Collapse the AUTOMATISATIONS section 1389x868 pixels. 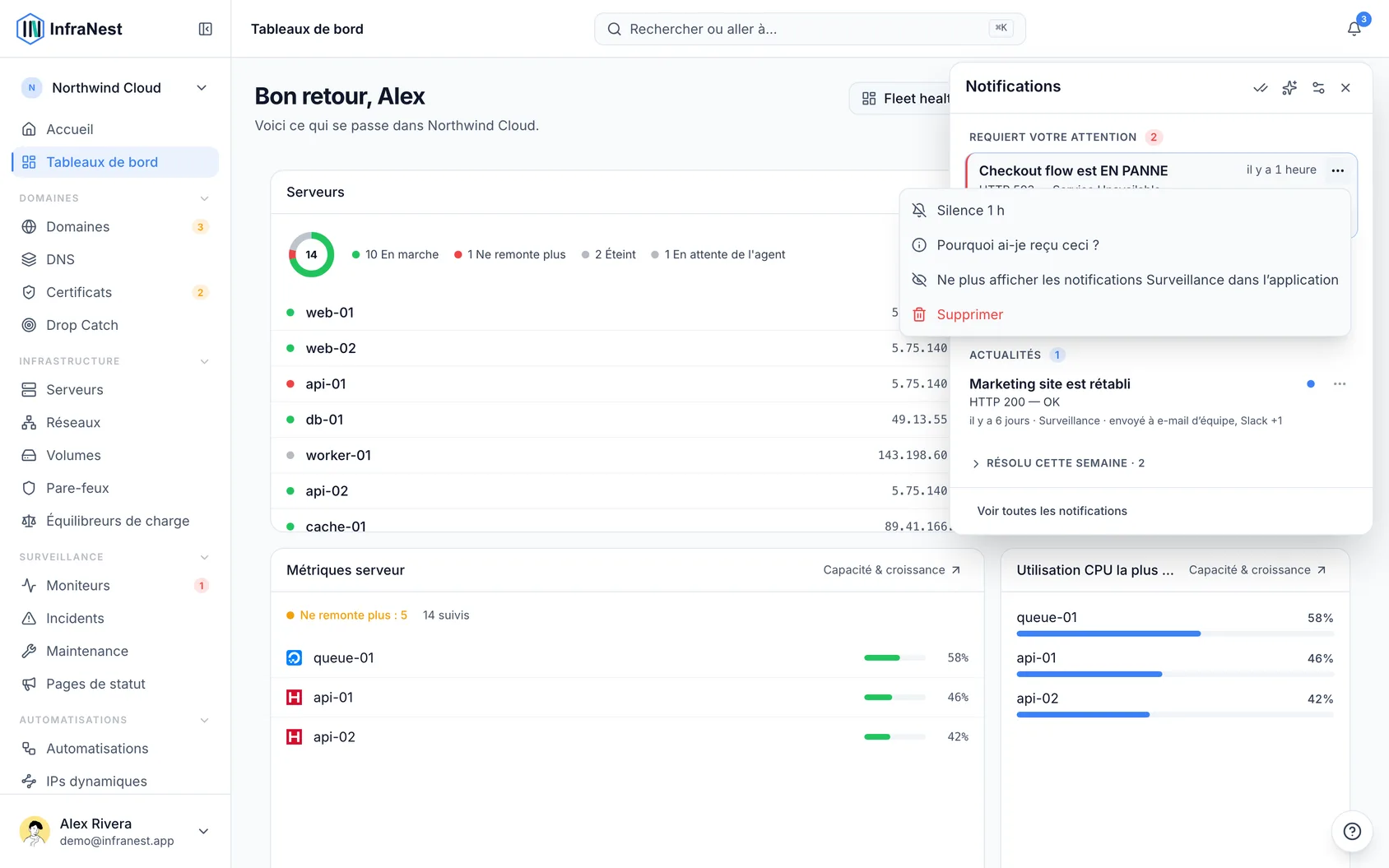point(204,720)
